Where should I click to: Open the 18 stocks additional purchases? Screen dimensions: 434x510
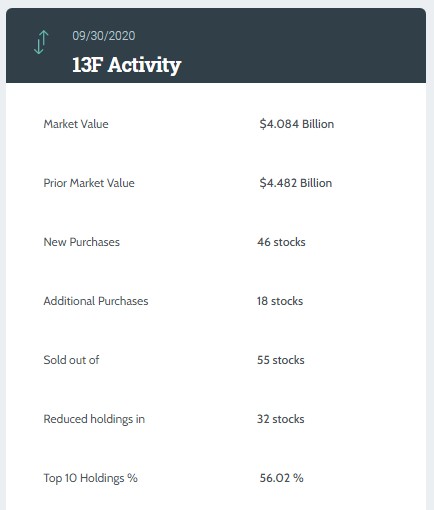tap(280, 301)
